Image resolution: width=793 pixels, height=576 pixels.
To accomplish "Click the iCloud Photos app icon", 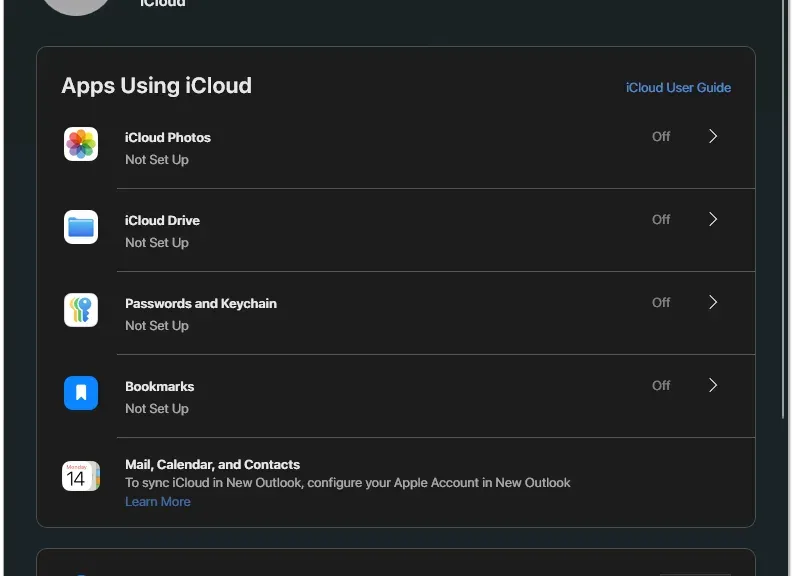I will click(x=81, y=144).
